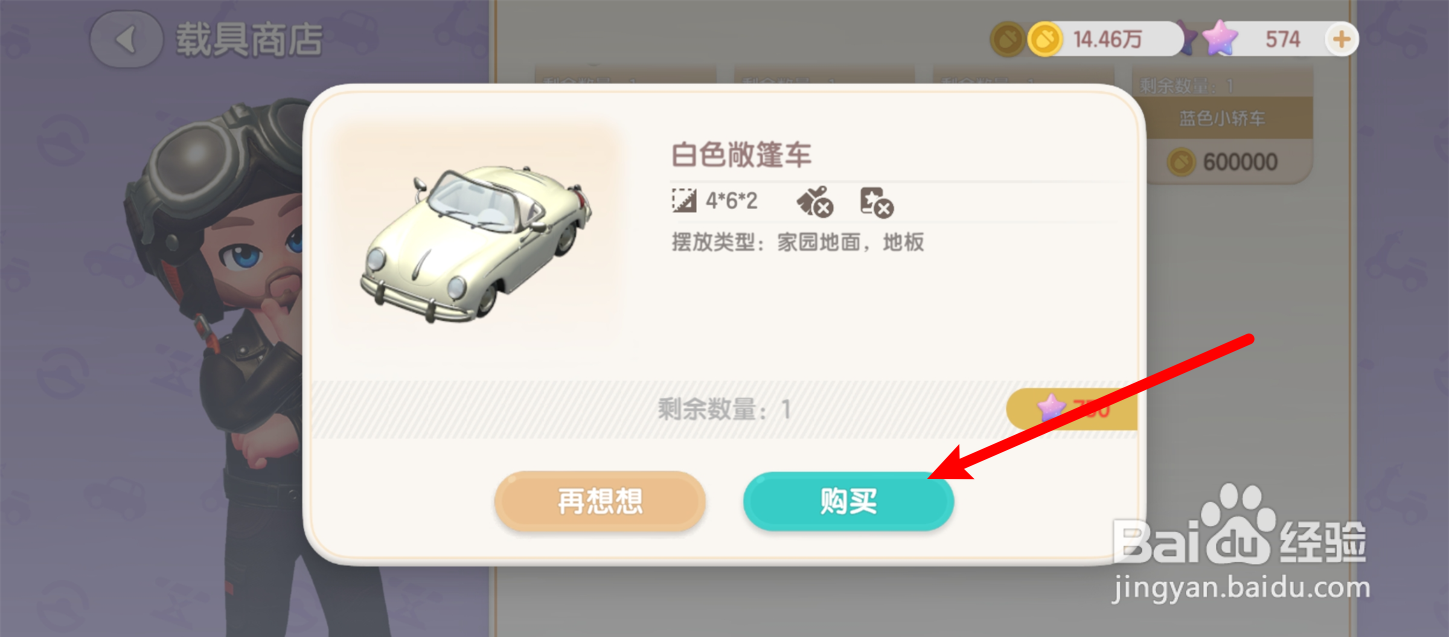Viewport: 1449px width, 637px height.
Task: Tap the 剩余数量:1 stock bar
Action: tap(724, 409)
